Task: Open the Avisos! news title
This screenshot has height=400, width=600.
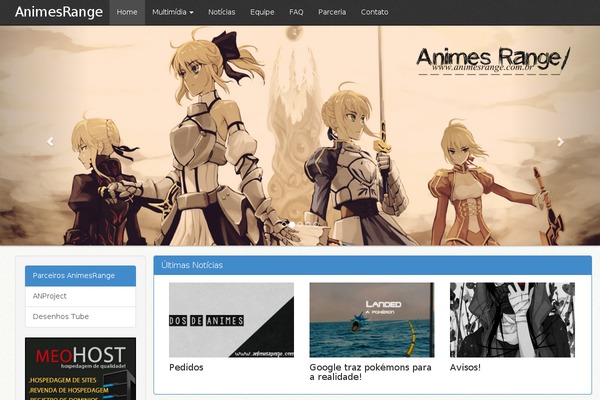Action: click(x=465, y=367)
